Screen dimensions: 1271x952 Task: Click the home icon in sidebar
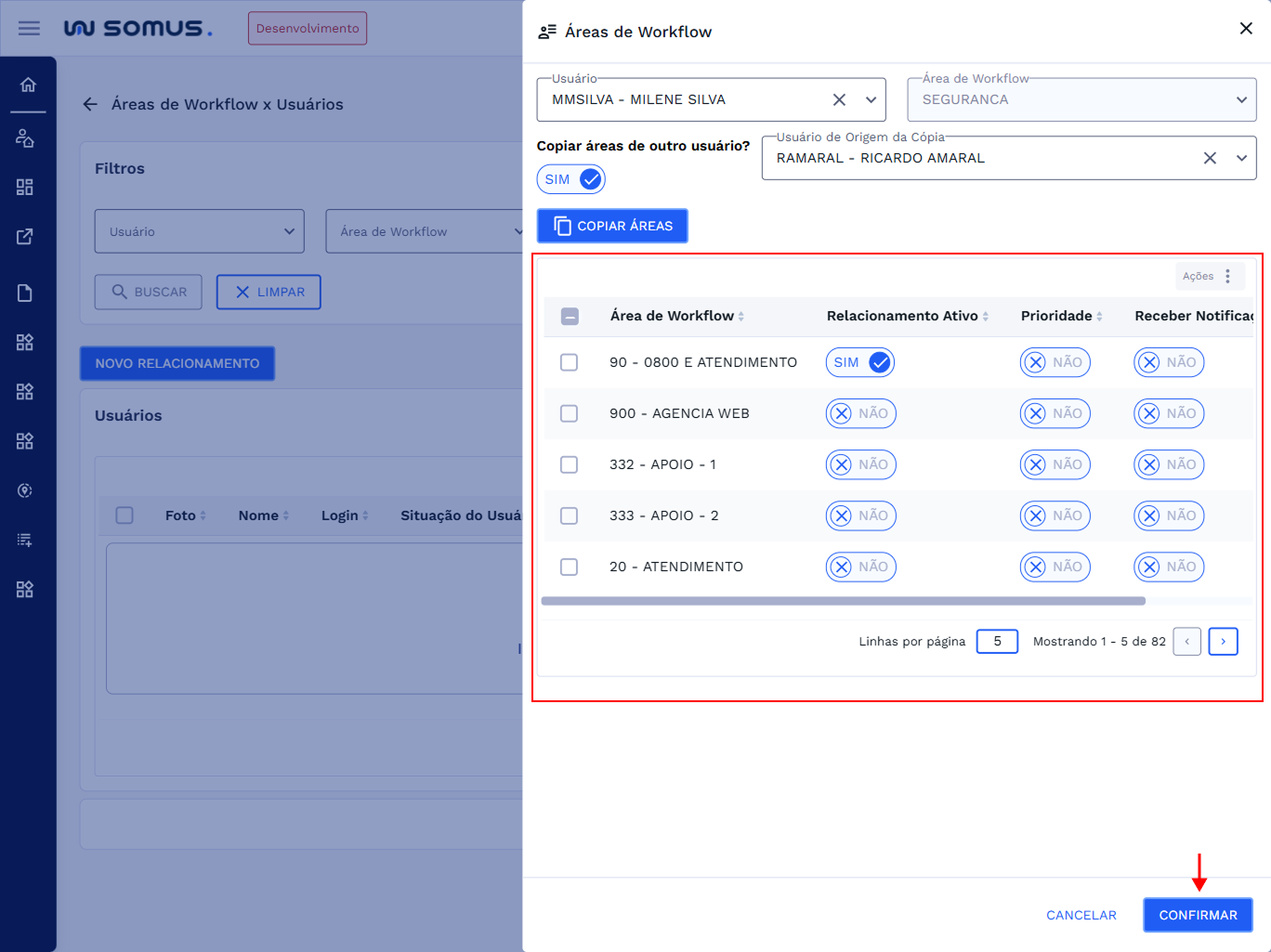coord(28,85)
